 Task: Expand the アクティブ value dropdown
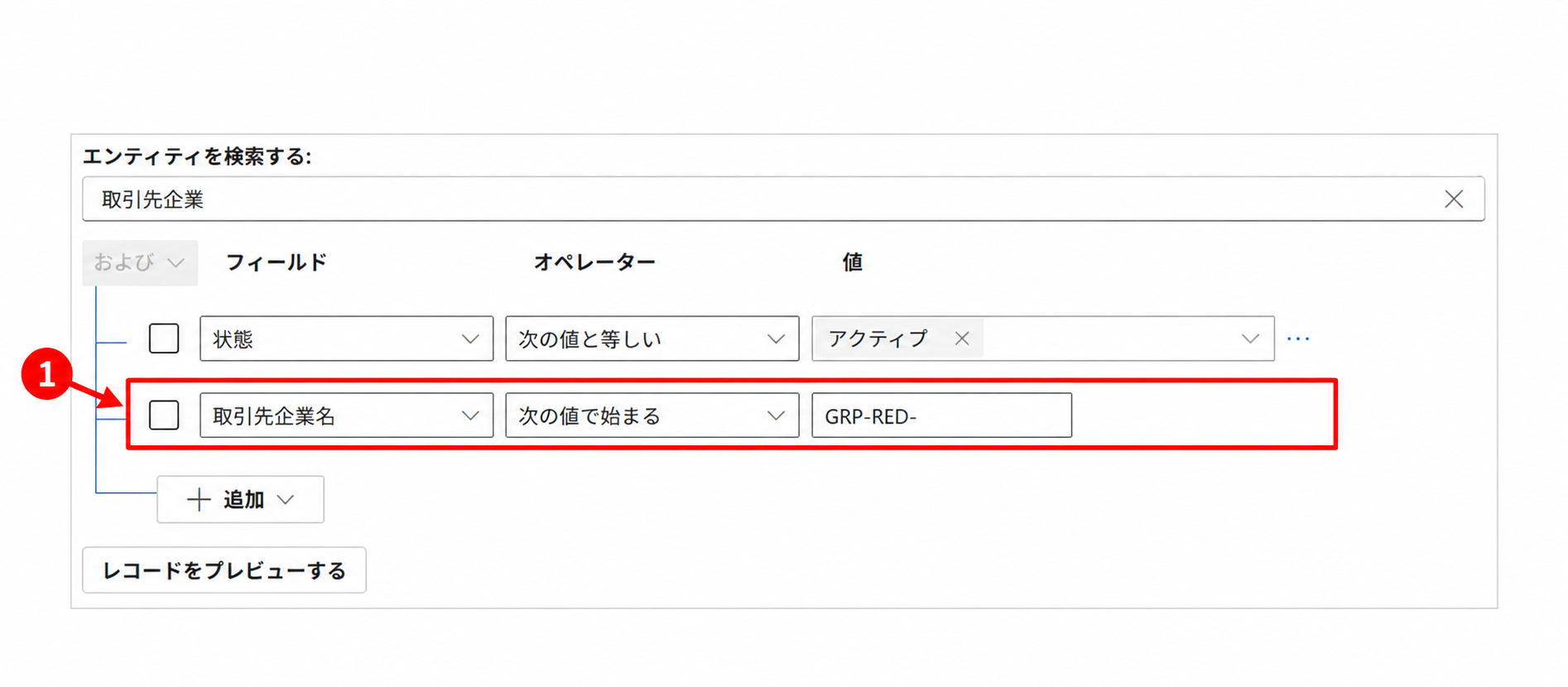pos(1250,339)
